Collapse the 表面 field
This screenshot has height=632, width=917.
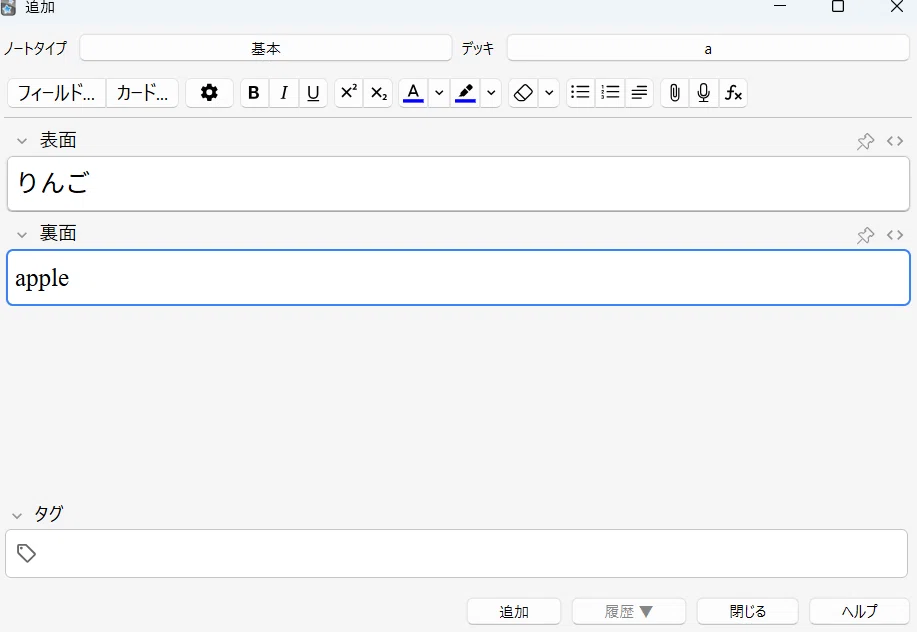(x=22, y=141)
